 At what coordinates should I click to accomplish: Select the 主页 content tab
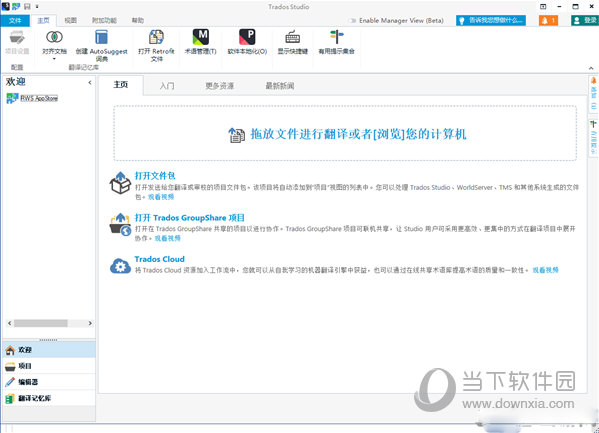tap(121, 85)
